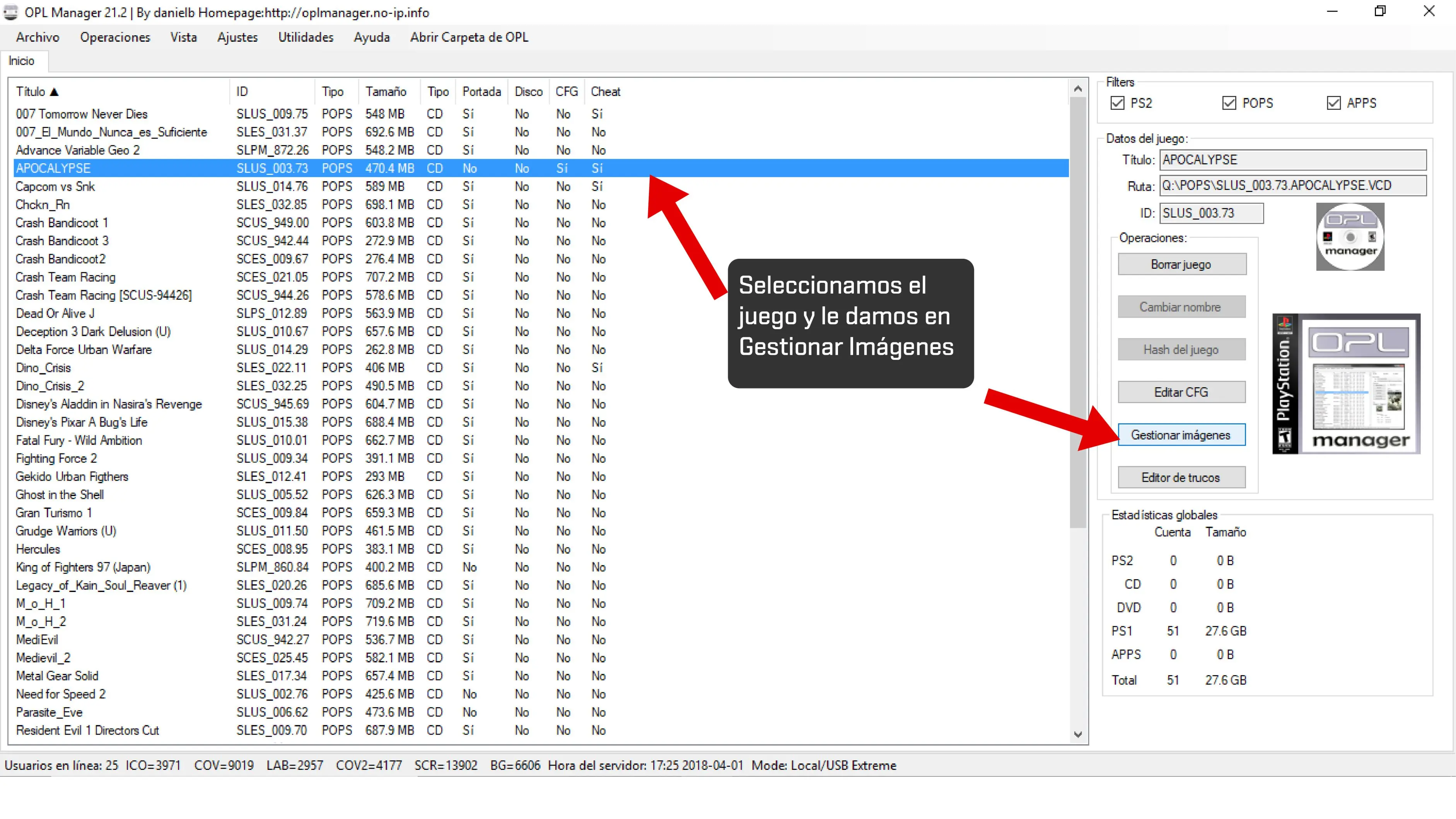This screenshot has height=819, width=1456.
Task: Open the Operaciones menu
Action: tap(115, 37)
